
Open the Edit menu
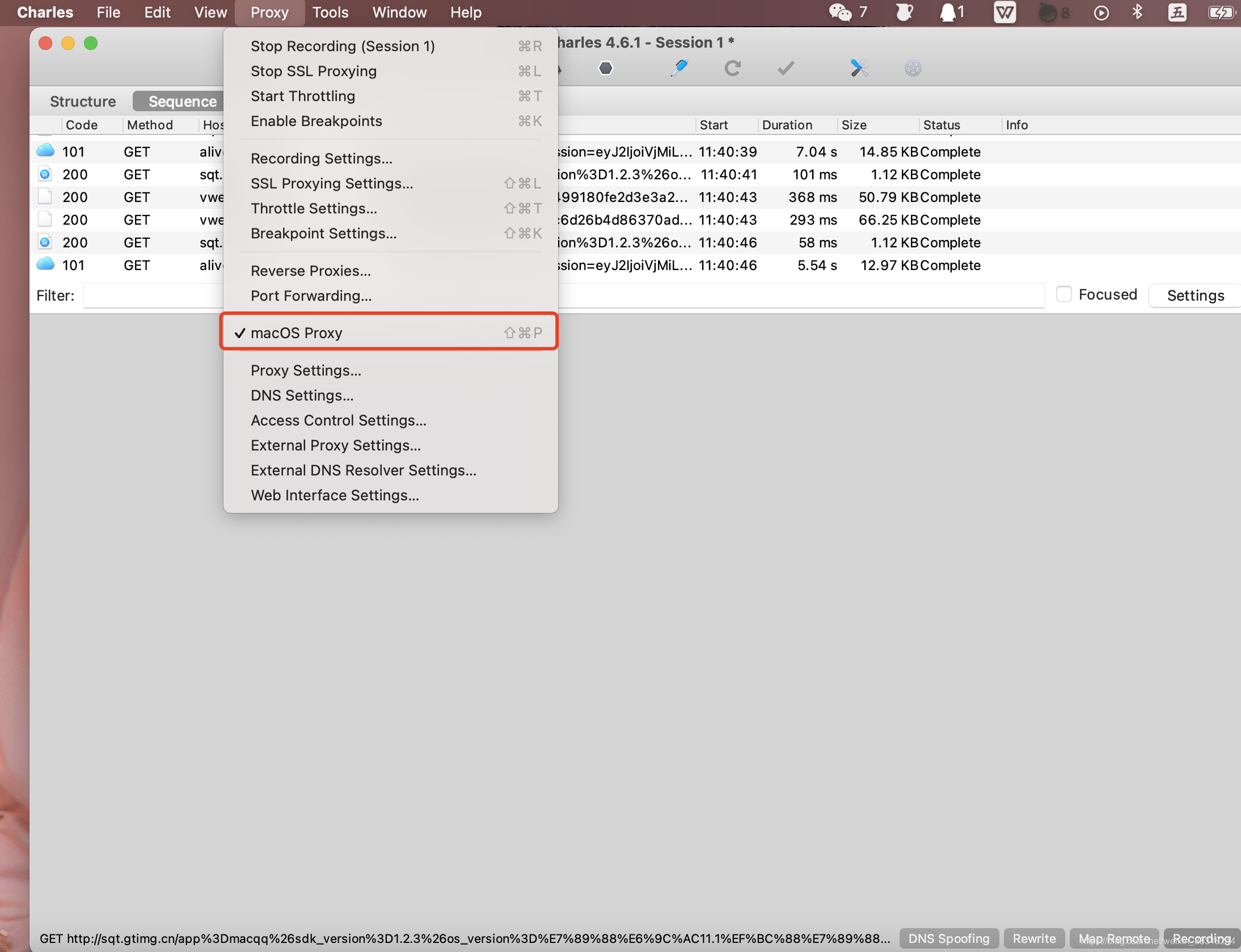click(157, 12)
